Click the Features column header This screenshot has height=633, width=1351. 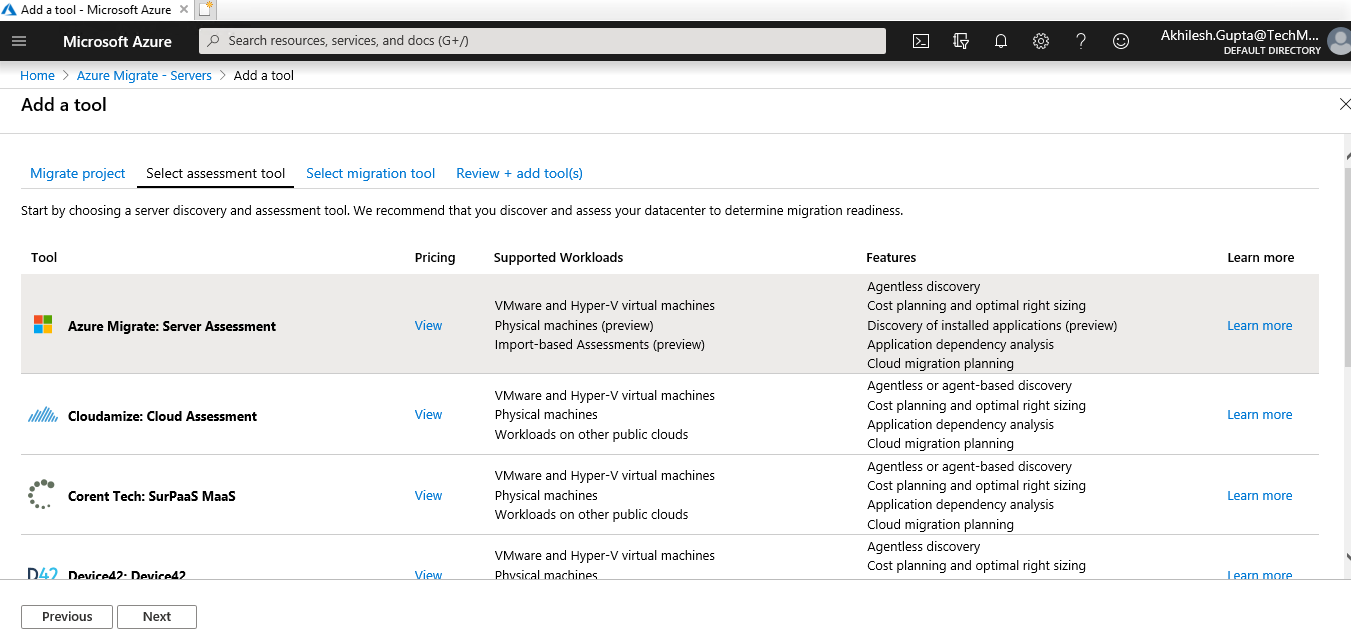coord(891,257)
